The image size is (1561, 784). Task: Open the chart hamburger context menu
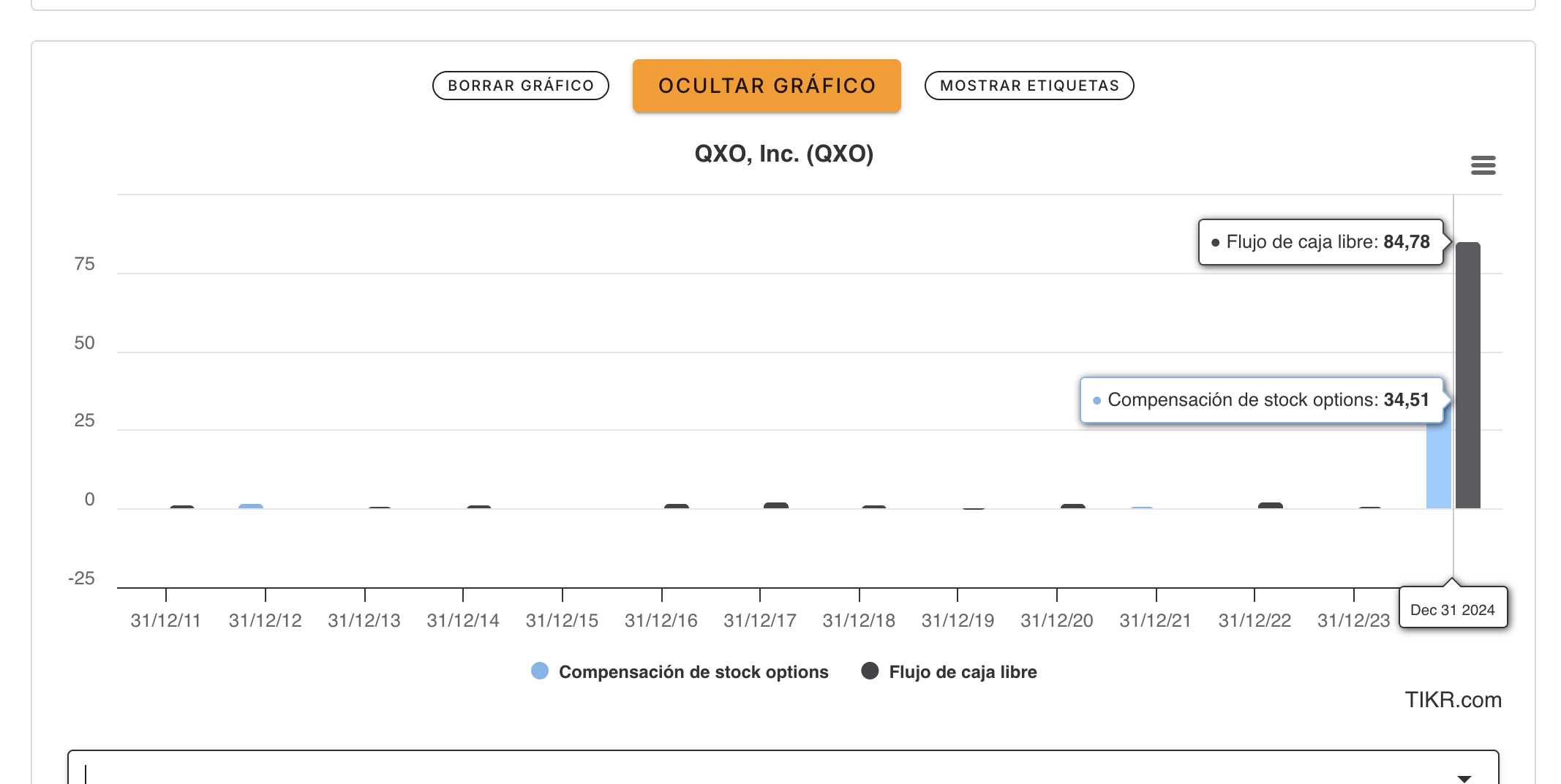coord(1483,165)
